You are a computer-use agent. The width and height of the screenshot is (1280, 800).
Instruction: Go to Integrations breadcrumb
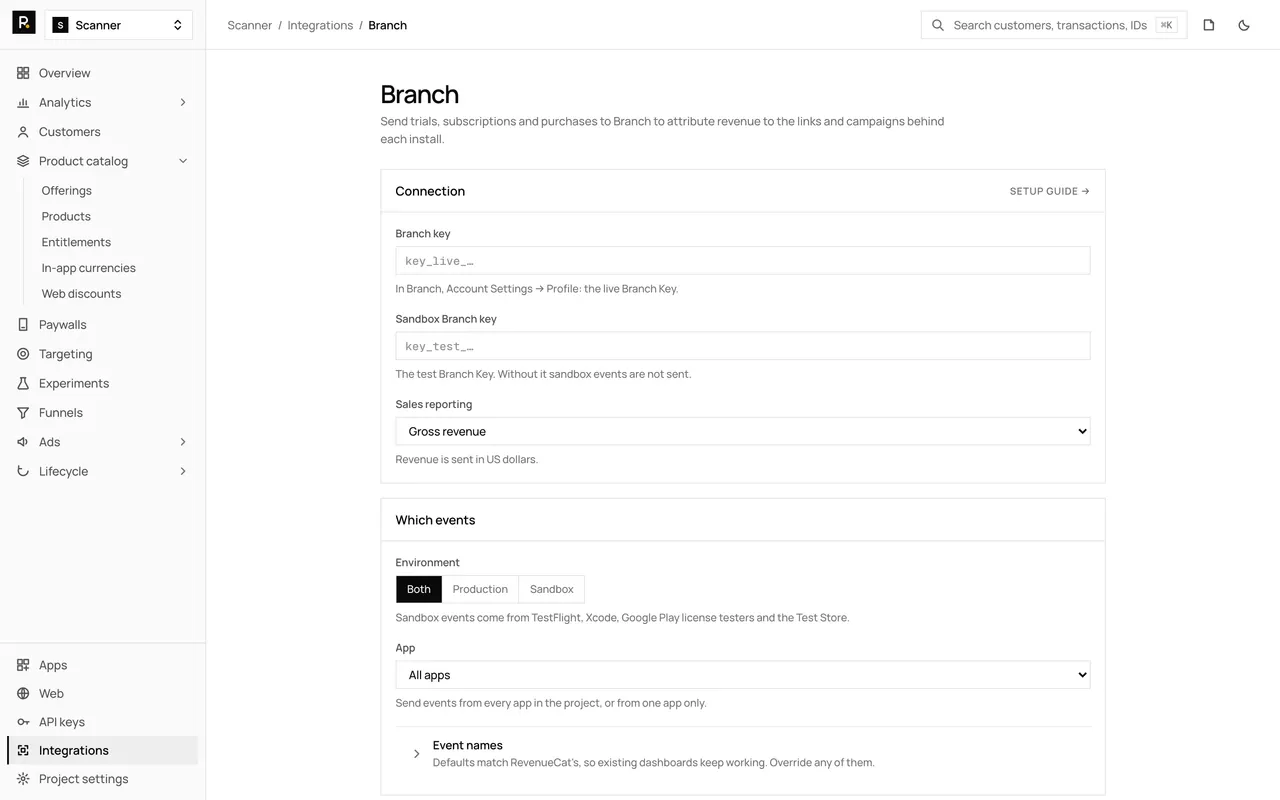(320, 25)
